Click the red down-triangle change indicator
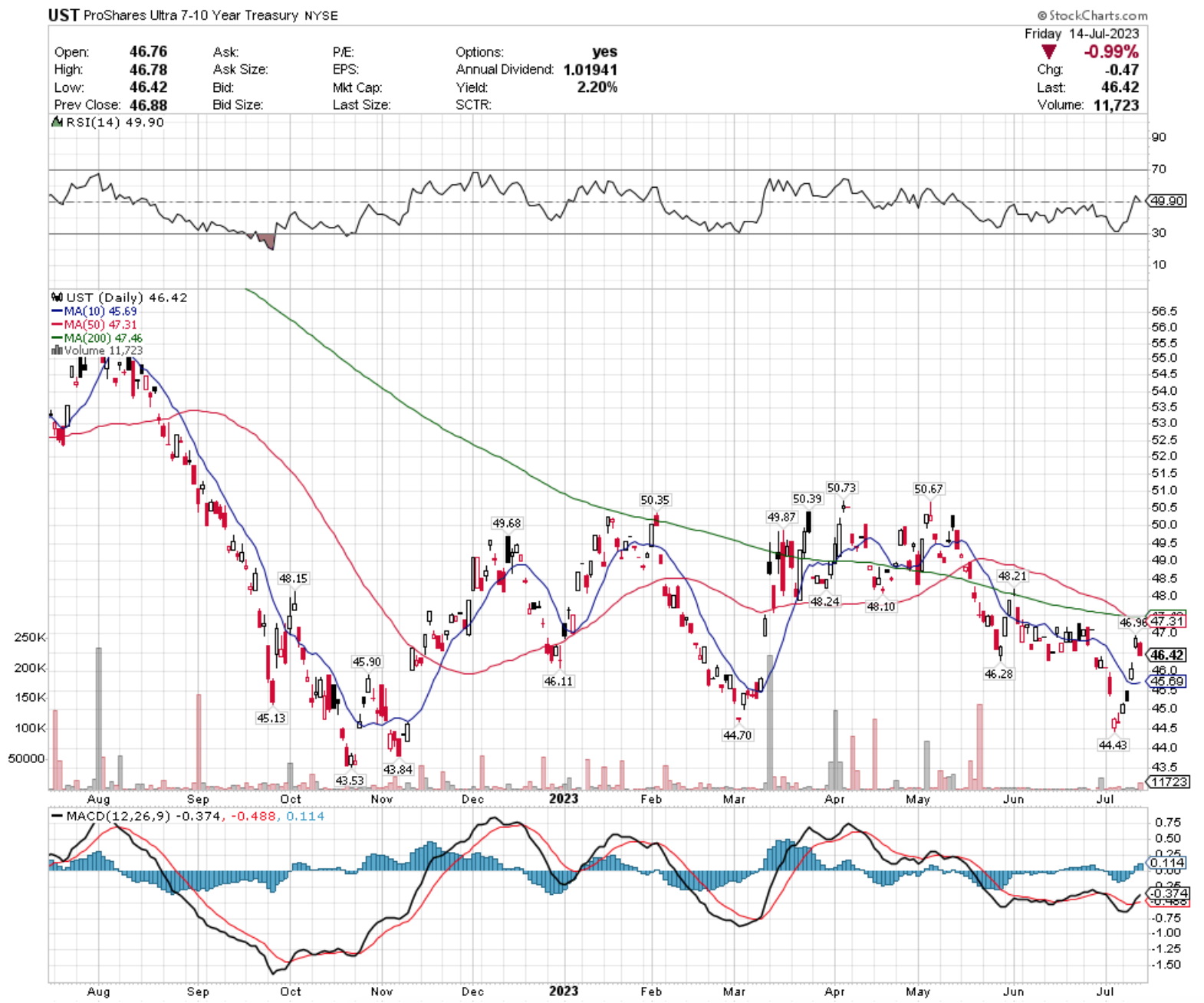The width and height of the screenshot is (1204, 1003). [x=1048, y=52]
